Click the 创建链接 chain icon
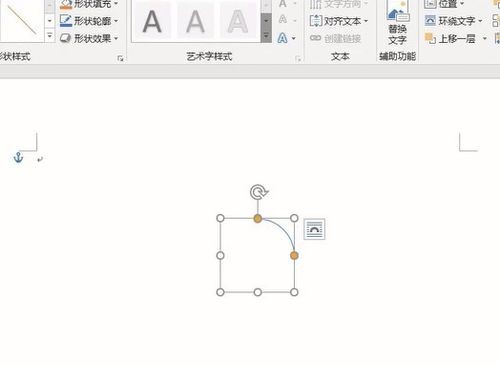Screen dimensions: 500x365 coord(315,38)
